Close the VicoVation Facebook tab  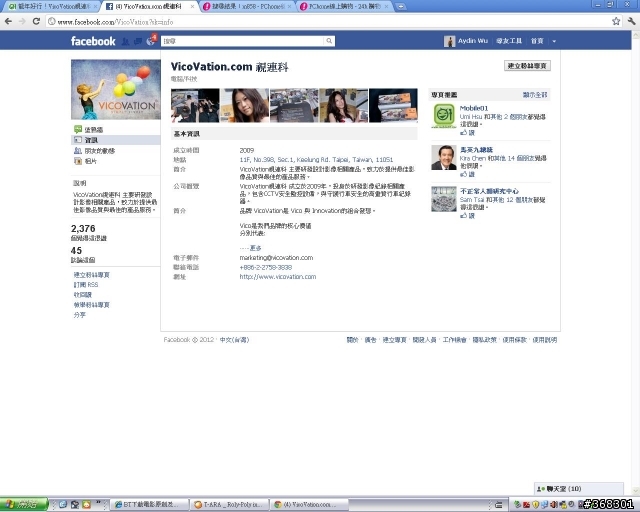192,7
